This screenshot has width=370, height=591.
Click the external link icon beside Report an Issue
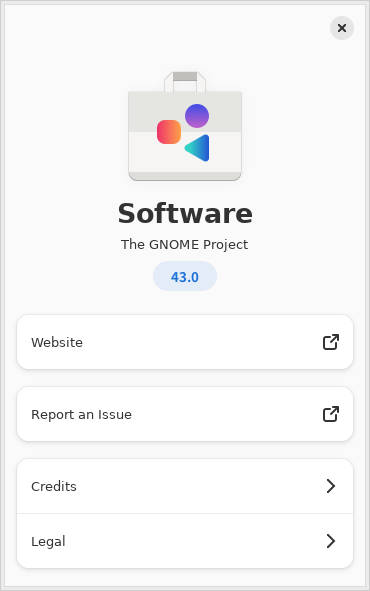[x=331, y=414]
